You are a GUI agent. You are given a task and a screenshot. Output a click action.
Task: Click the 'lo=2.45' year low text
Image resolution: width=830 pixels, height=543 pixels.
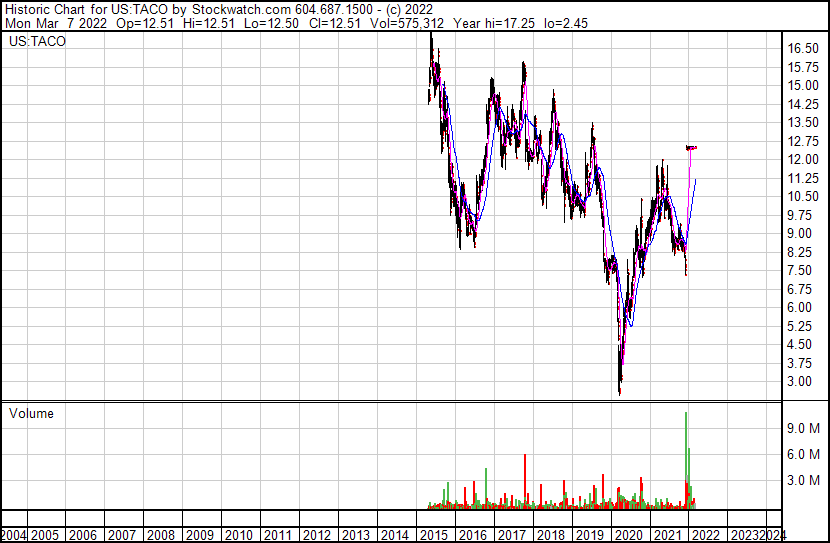point(566,23)
